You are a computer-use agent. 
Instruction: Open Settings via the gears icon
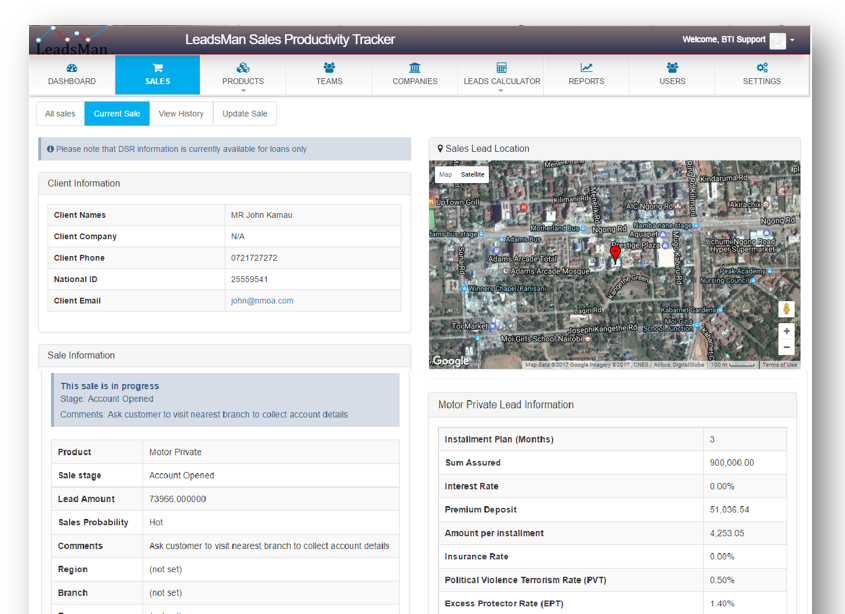point(761,68)
